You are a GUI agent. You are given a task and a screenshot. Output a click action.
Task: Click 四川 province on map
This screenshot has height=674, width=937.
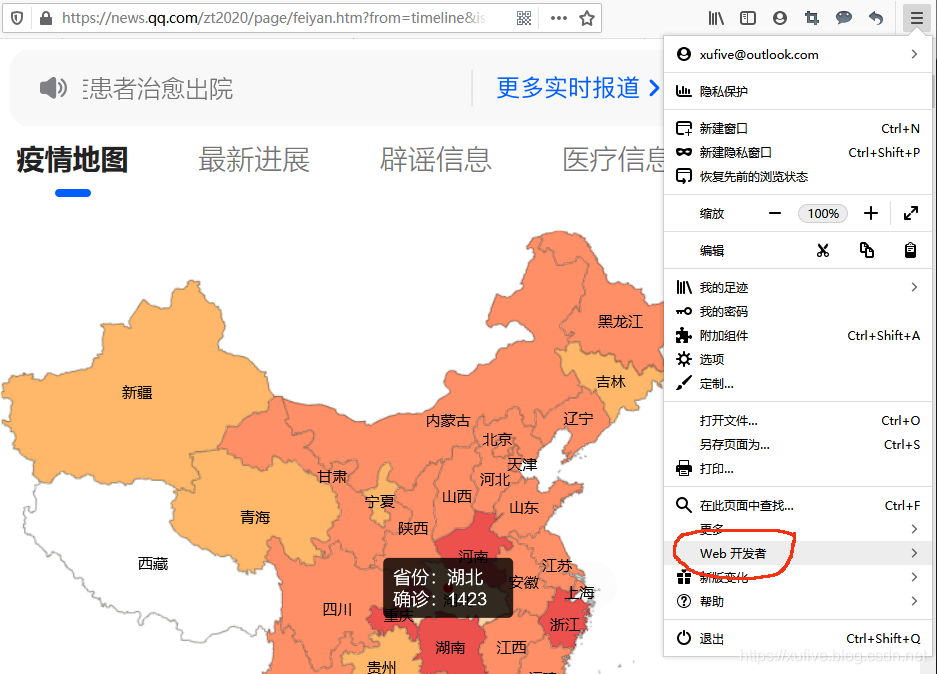pos(337,609)
